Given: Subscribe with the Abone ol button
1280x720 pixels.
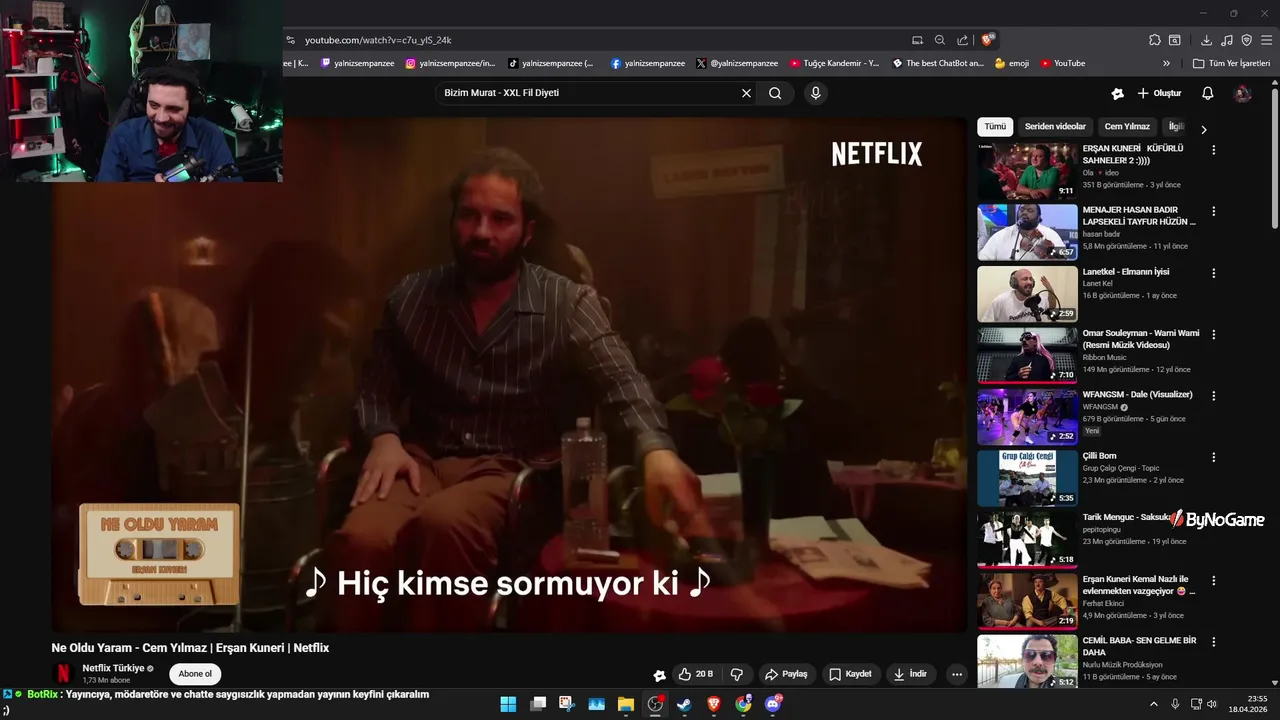Looking at the screenshot, I should (195, 674).
